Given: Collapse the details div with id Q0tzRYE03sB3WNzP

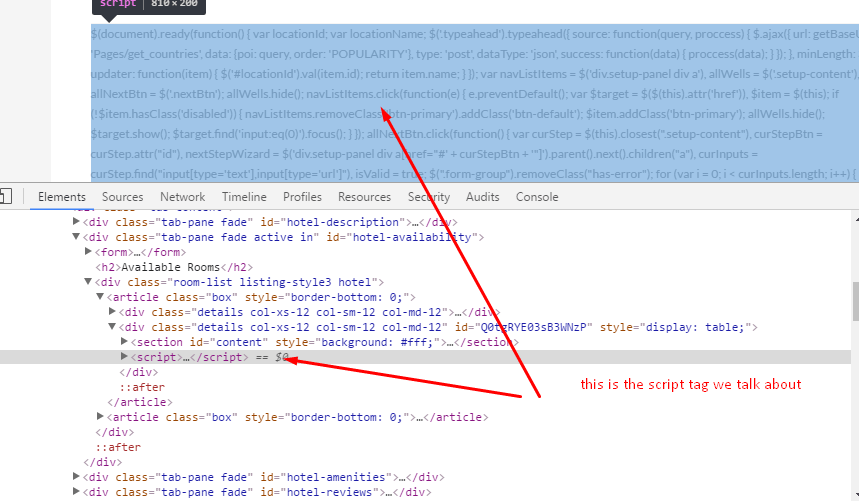Looking at the screenshot, I should click(x=112, y=326).
